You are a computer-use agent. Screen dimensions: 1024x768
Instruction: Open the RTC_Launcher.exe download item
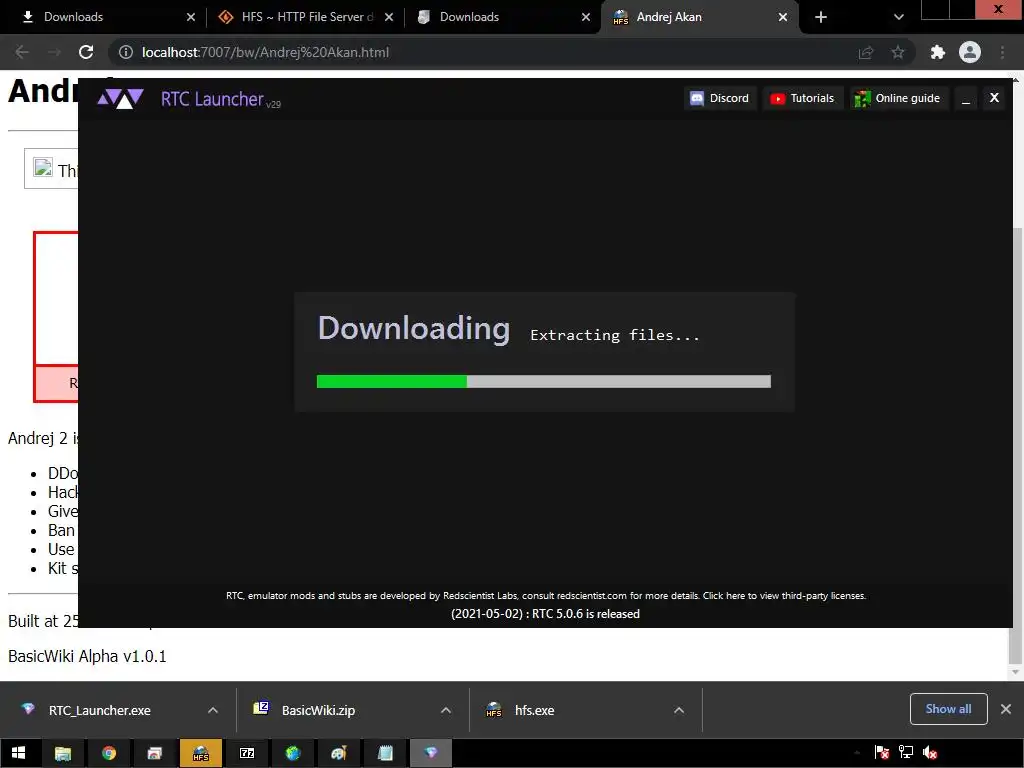[x=99, y=710]
